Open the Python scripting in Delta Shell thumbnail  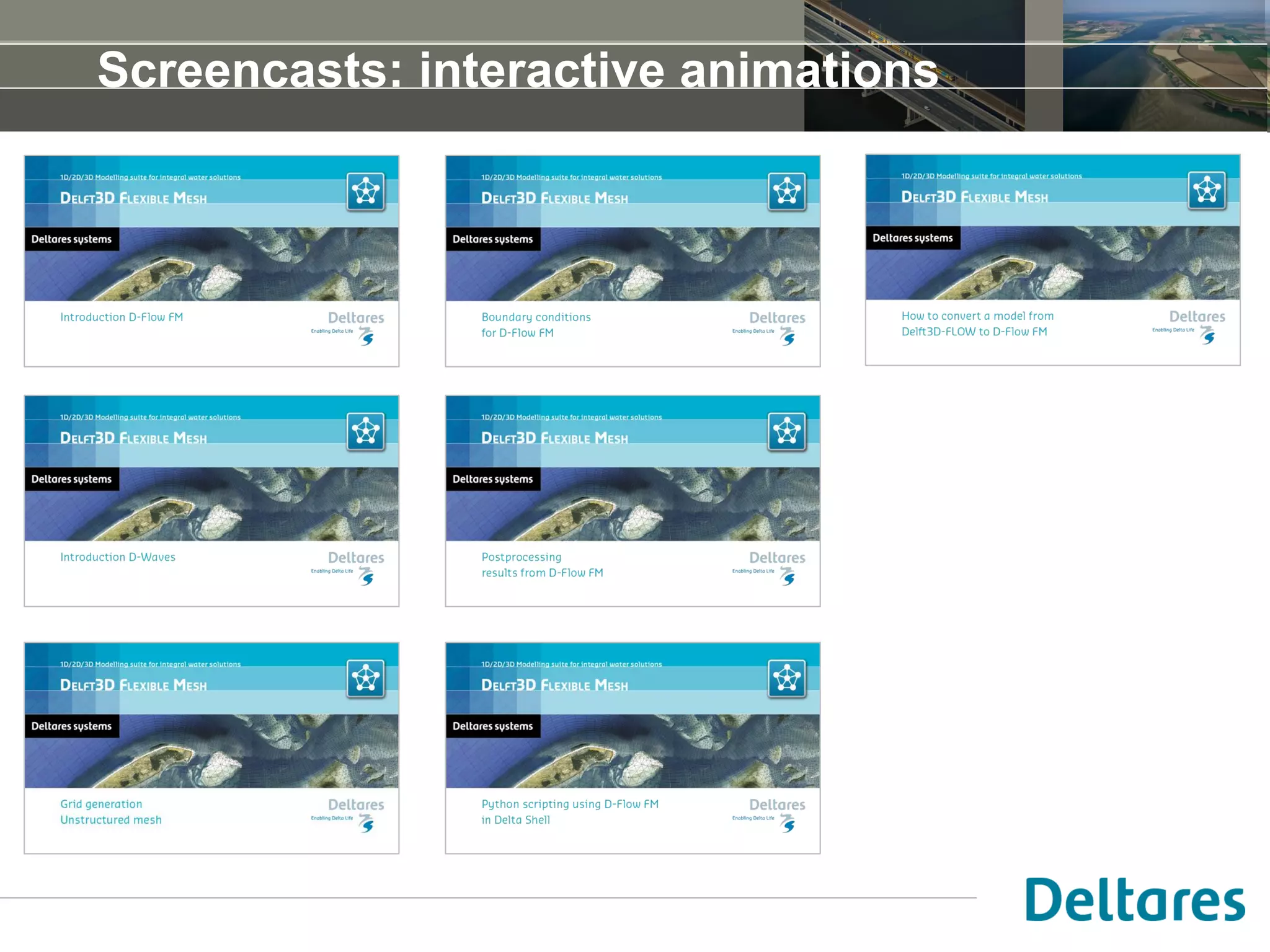coord(633,748)
